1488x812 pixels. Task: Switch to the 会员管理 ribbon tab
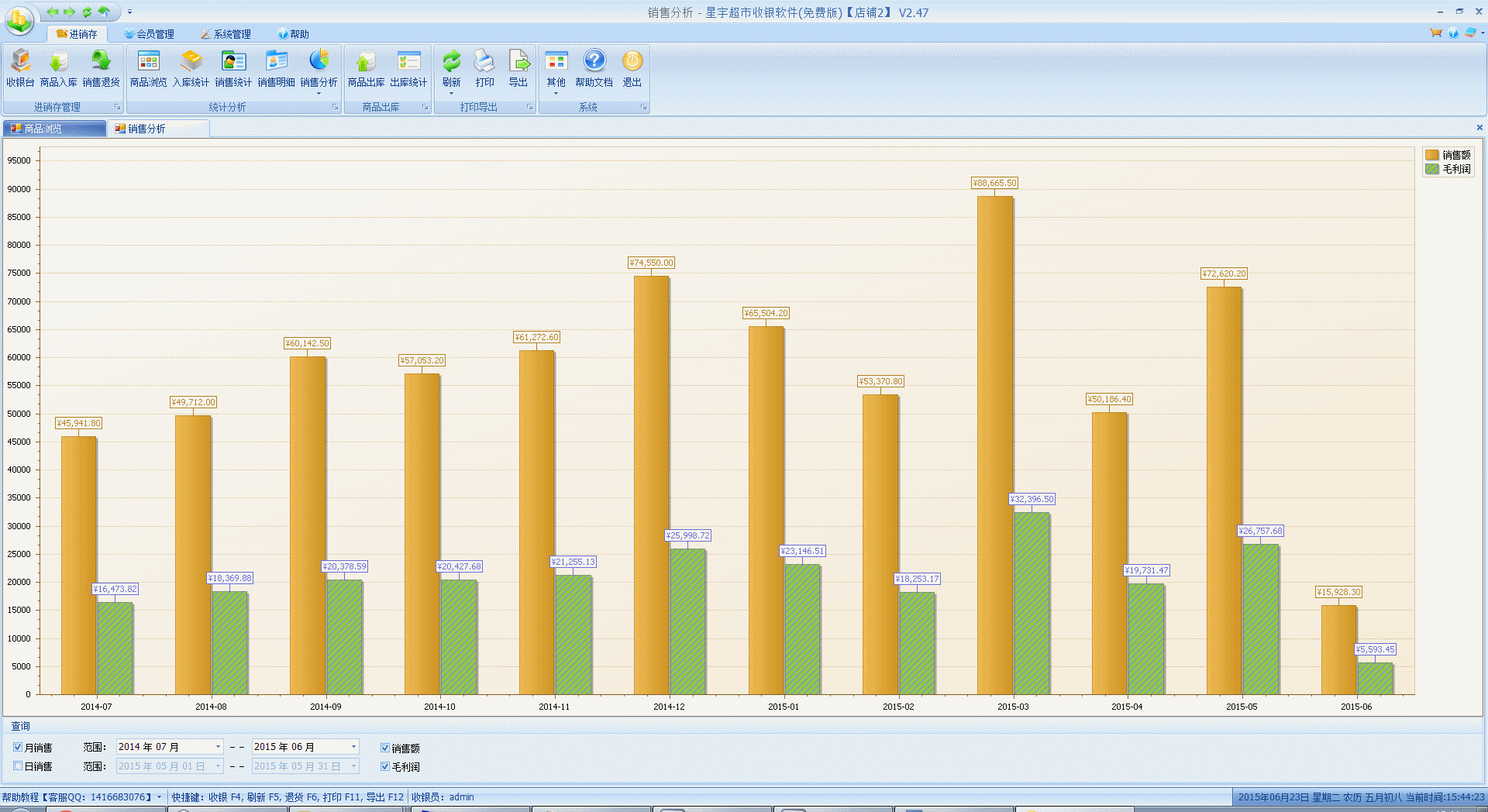pos(150,34)
